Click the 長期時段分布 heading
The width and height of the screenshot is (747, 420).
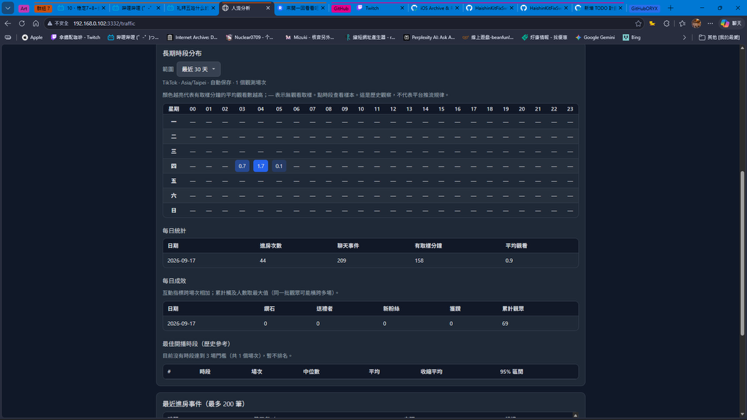point(182,53)
